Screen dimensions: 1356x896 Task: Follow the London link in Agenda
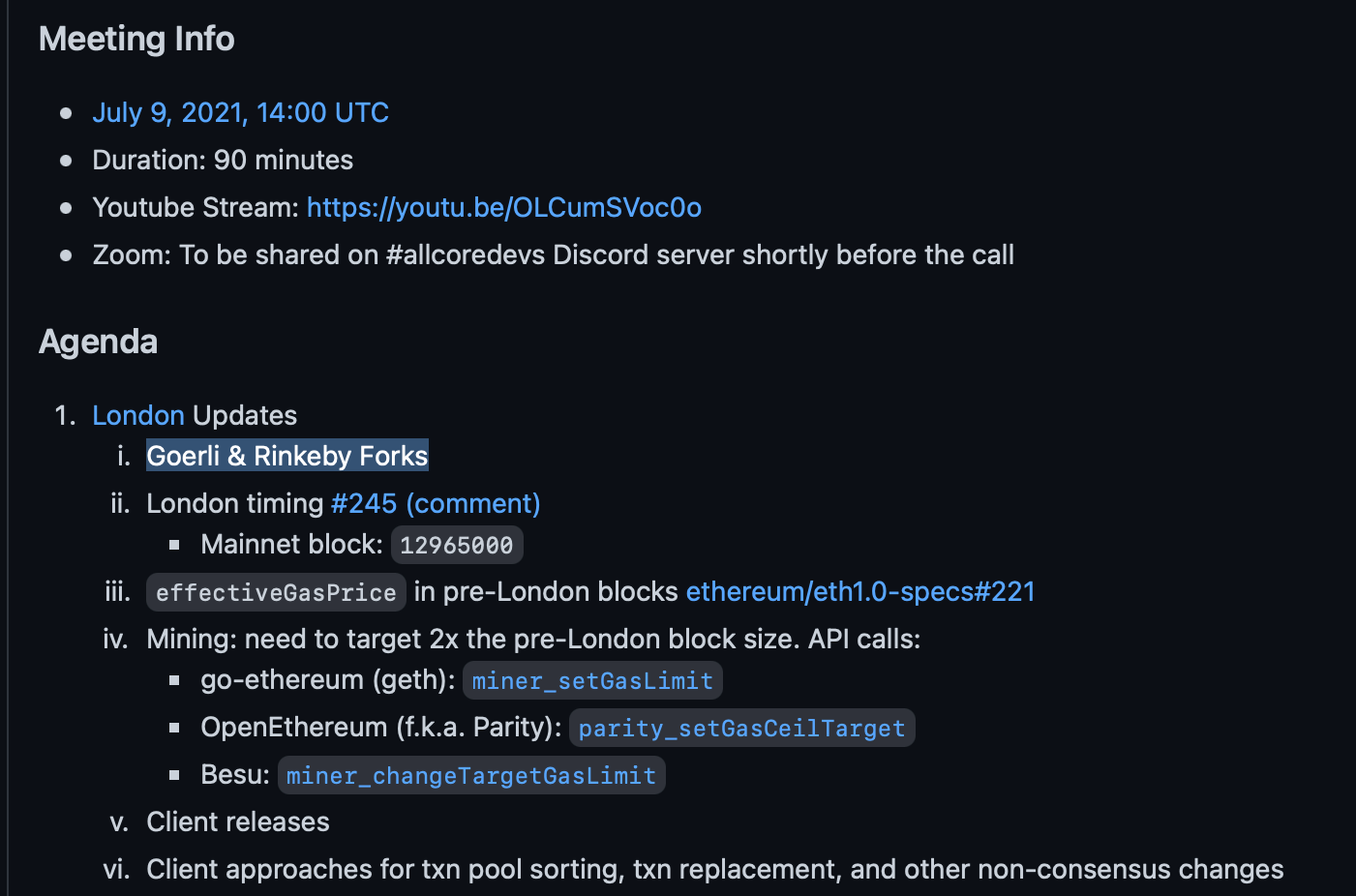point(137,416)
